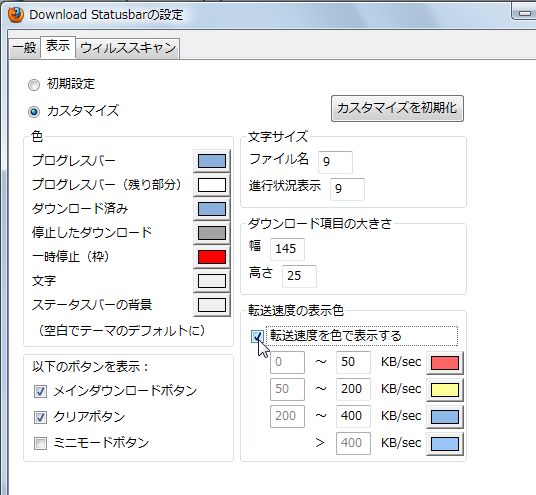536x495 pixels.
Task: Pick the blue 200~400 KB/sec swatch
Action: tap(445, 417)
